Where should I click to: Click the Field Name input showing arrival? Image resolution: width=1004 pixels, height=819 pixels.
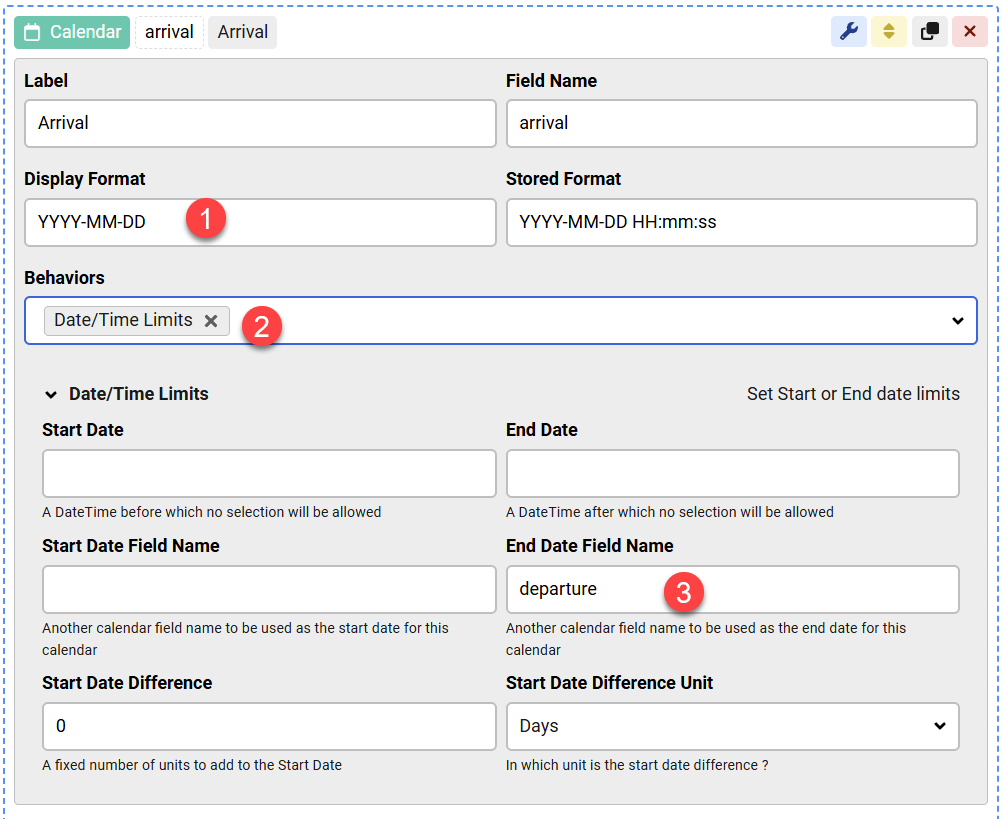(x=742, y=124)
